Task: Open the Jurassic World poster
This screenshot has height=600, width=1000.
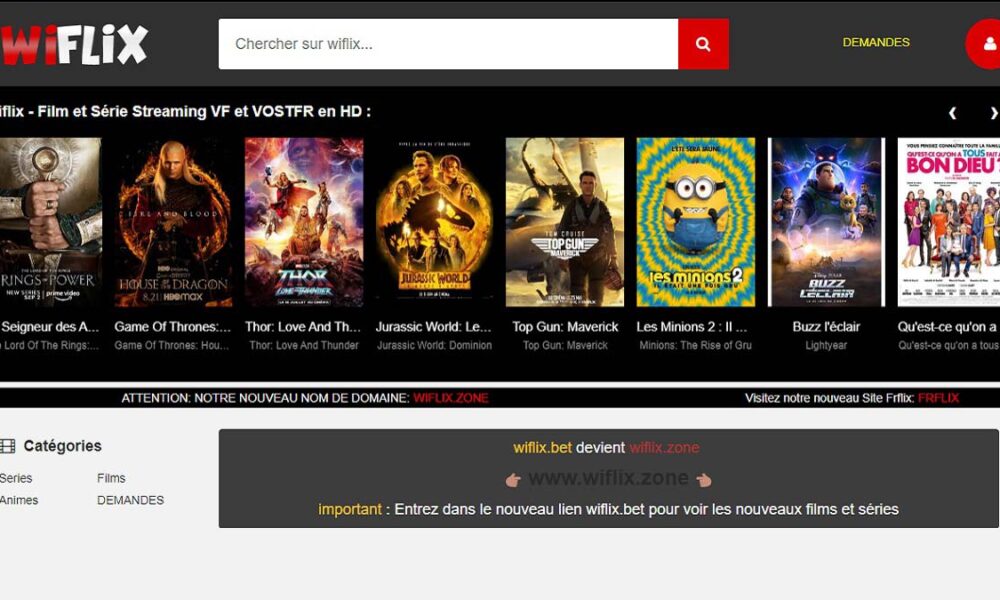Action: 434,222
